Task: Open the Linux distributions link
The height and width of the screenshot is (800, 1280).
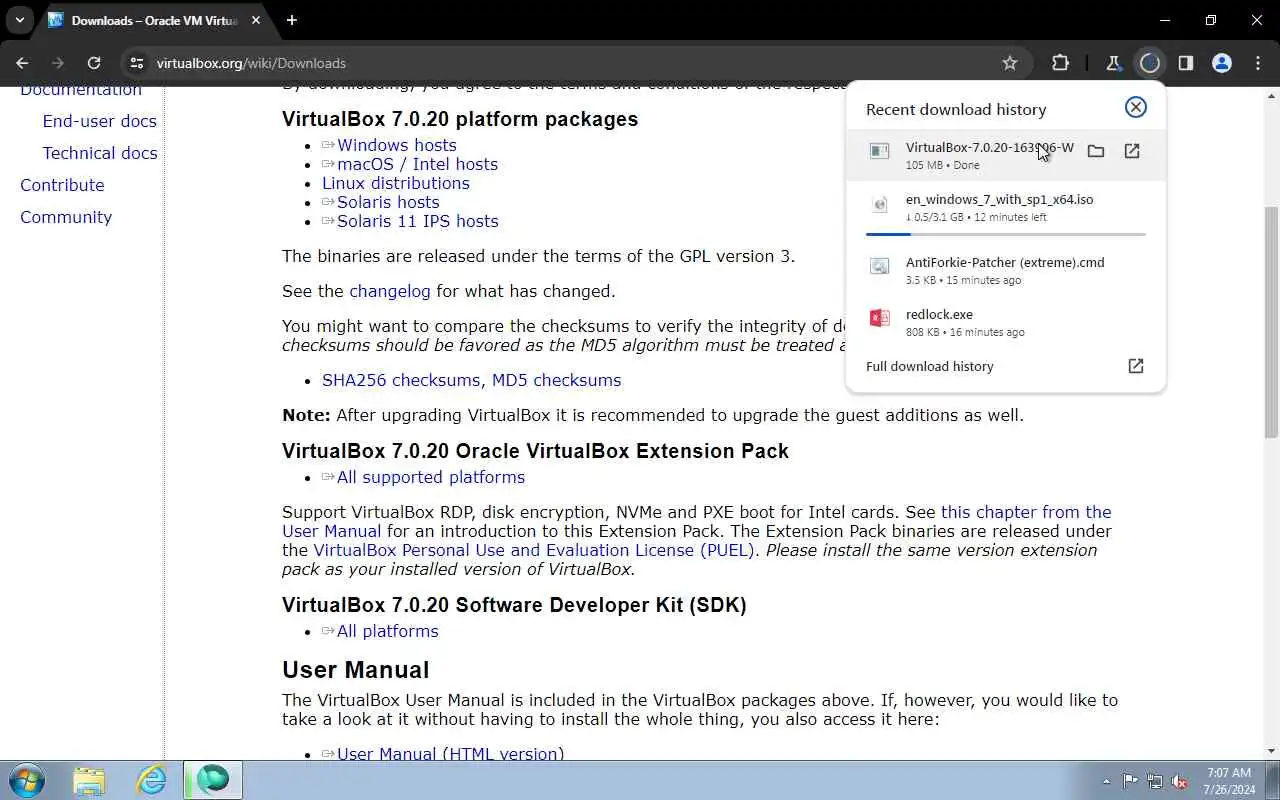Action: click(395, 183)
